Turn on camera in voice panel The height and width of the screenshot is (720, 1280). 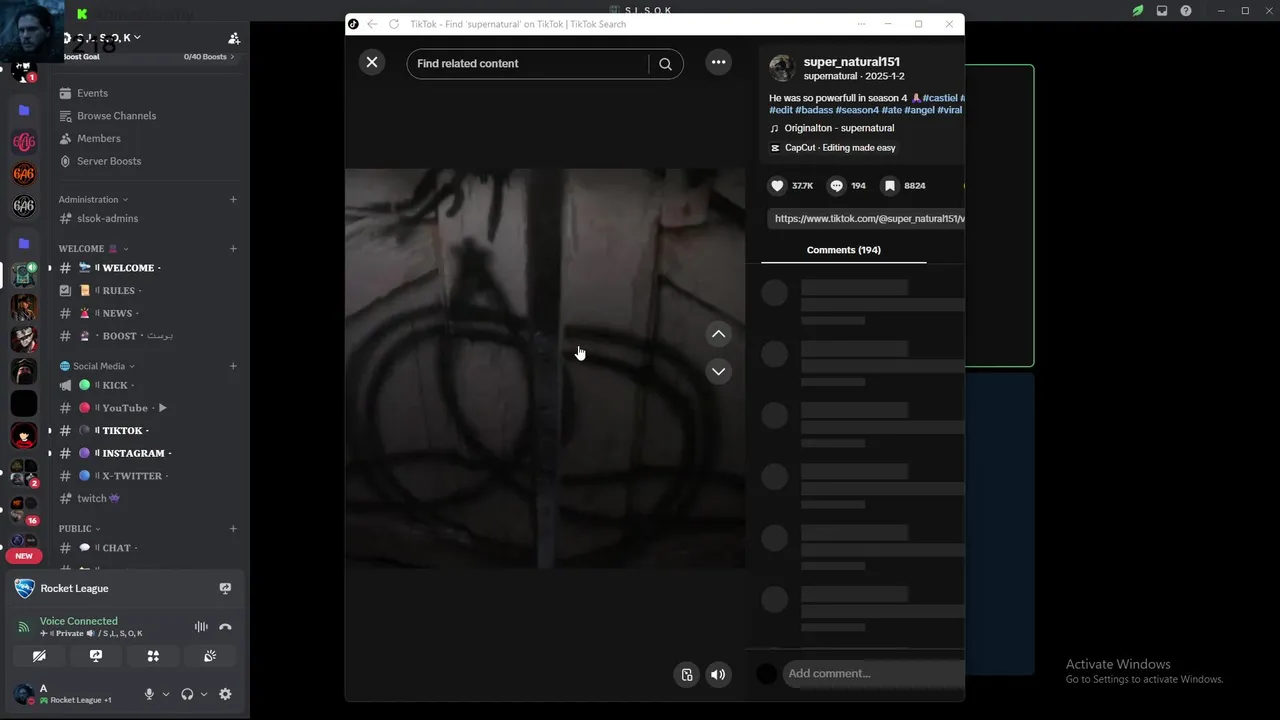[39, 656]
